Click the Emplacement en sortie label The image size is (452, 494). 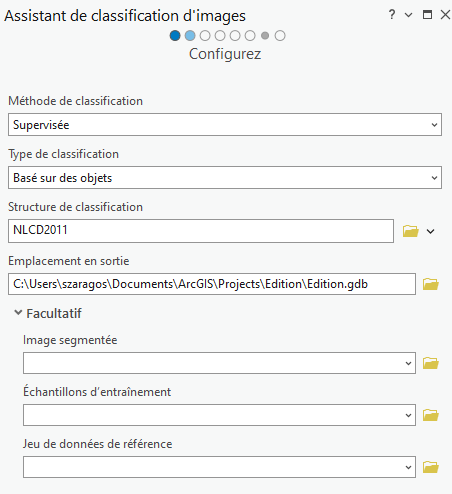[x=69, y=261]
